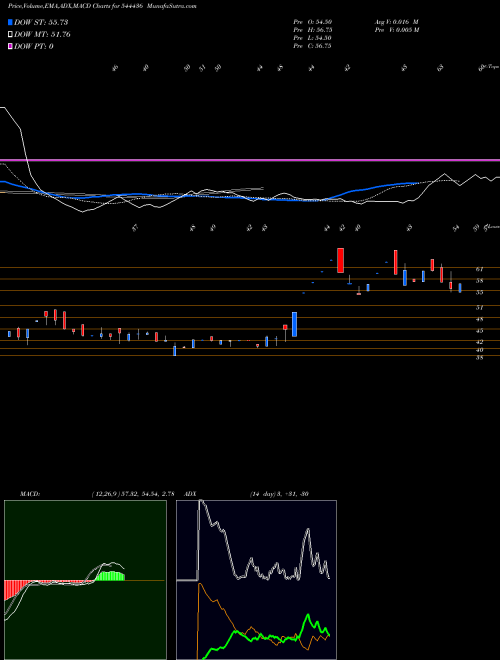Click the price axis label 45
The width and height of the screenshot is (500, 660).
[x=479, y=330]
